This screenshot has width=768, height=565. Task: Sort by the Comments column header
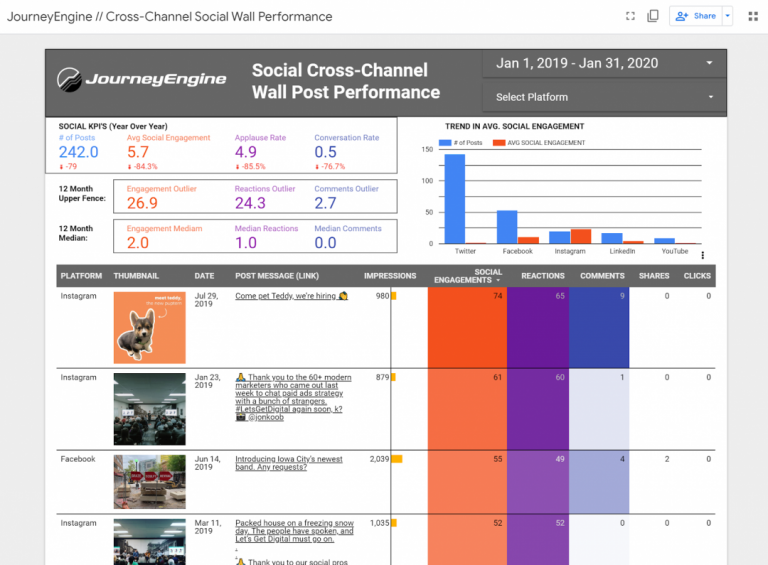[x=602, y=275]
